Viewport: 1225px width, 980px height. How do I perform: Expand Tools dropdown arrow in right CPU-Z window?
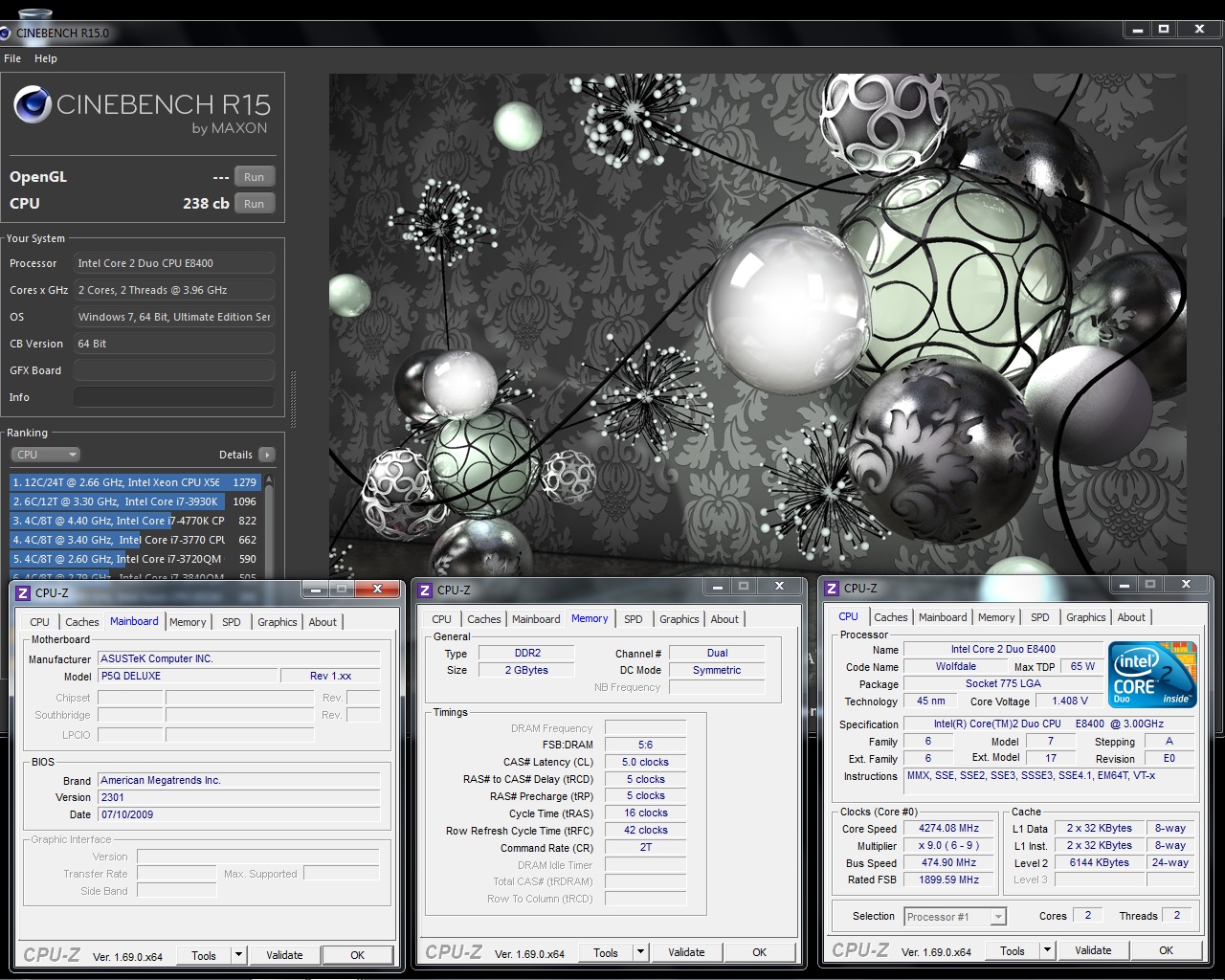click(x=1048, y=950)
